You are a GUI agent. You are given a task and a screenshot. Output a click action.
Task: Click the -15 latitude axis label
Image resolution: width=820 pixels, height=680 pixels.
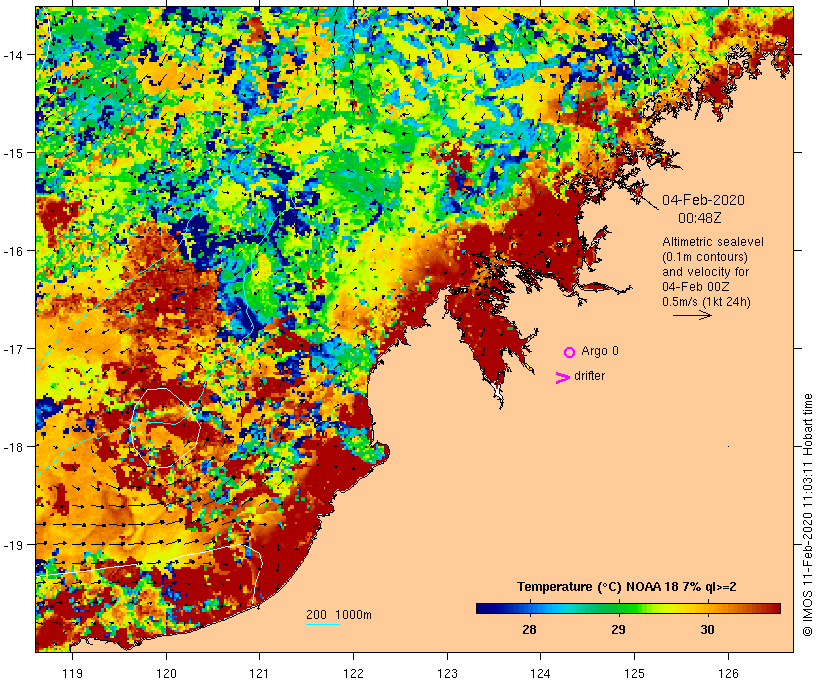coord(12,153)
